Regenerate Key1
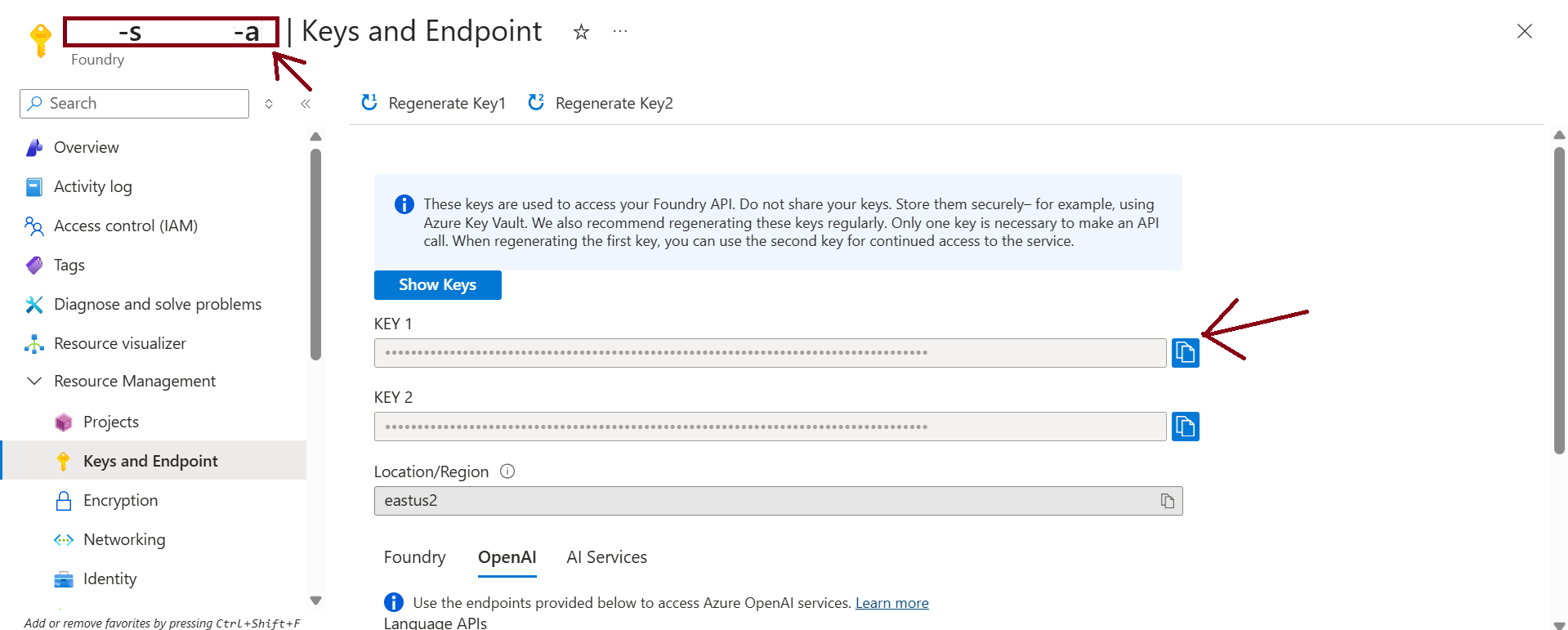 [433, 103]
